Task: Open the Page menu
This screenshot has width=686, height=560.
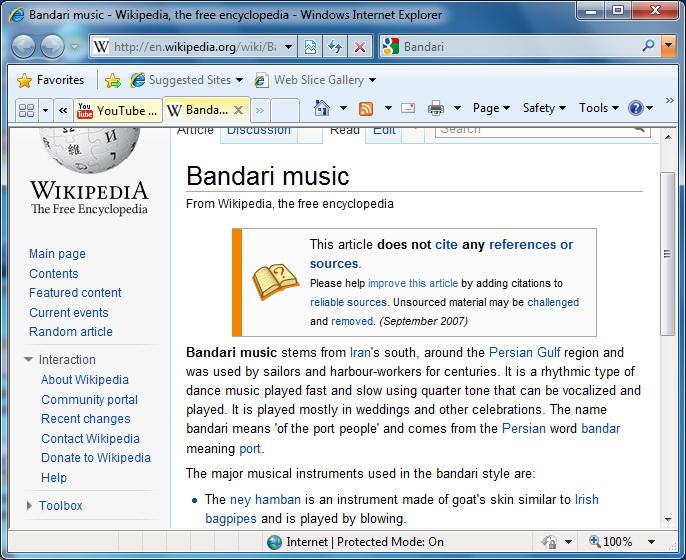Action: (491, 108)
